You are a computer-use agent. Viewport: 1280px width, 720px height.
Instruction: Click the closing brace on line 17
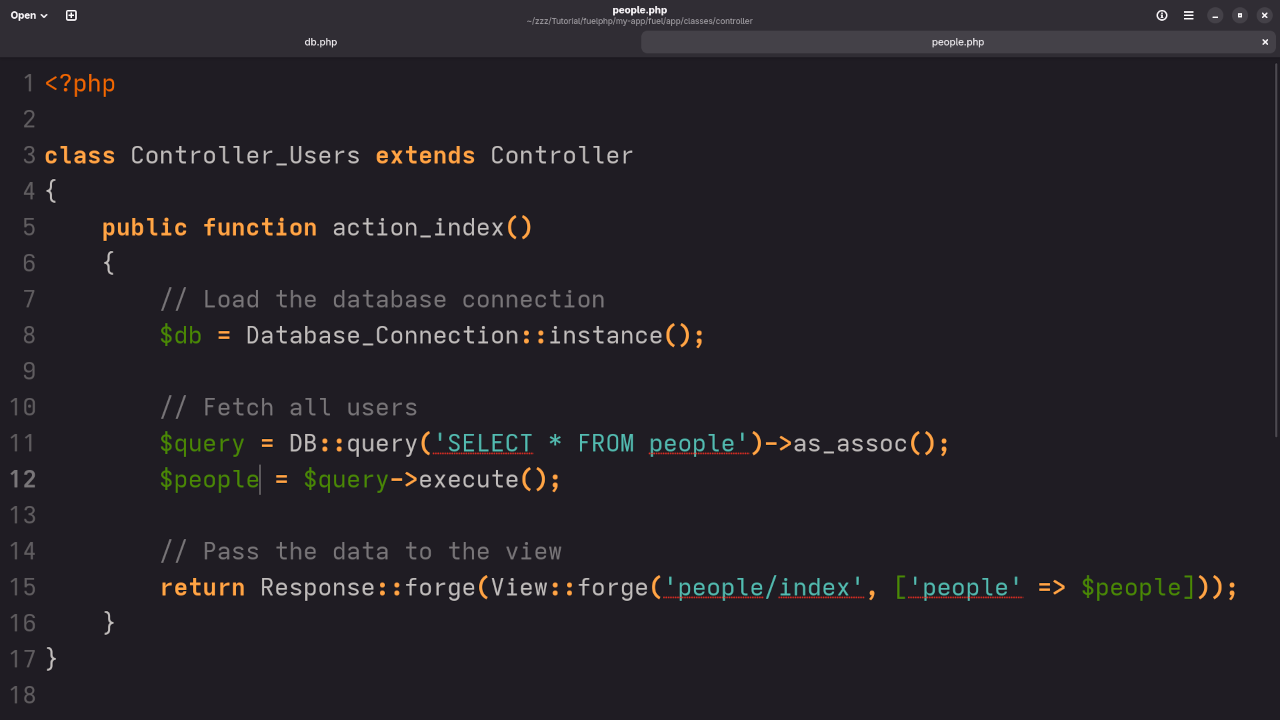point(51,659)
